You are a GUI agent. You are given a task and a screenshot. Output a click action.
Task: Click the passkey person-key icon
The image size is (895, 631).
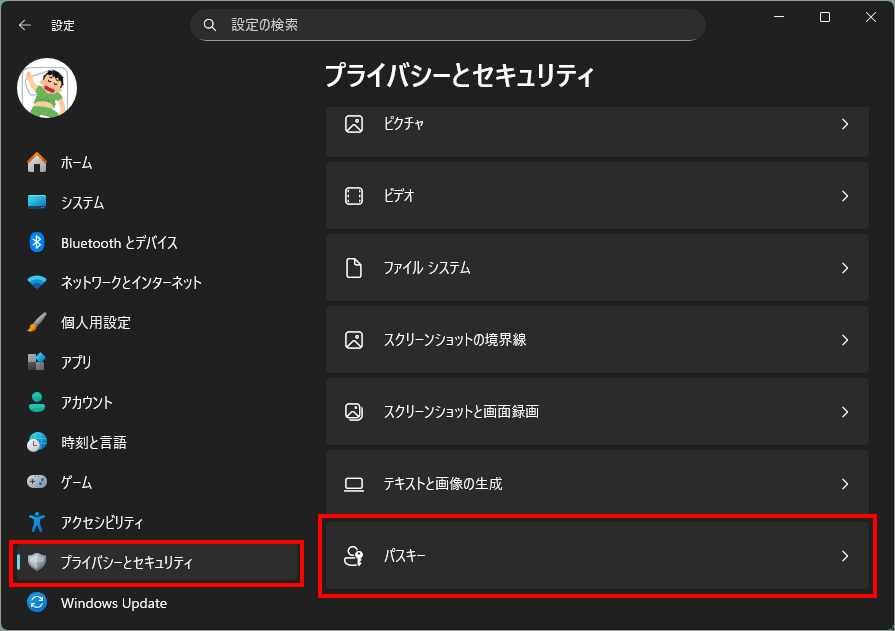pyautogui.click(x=354, y=556)
